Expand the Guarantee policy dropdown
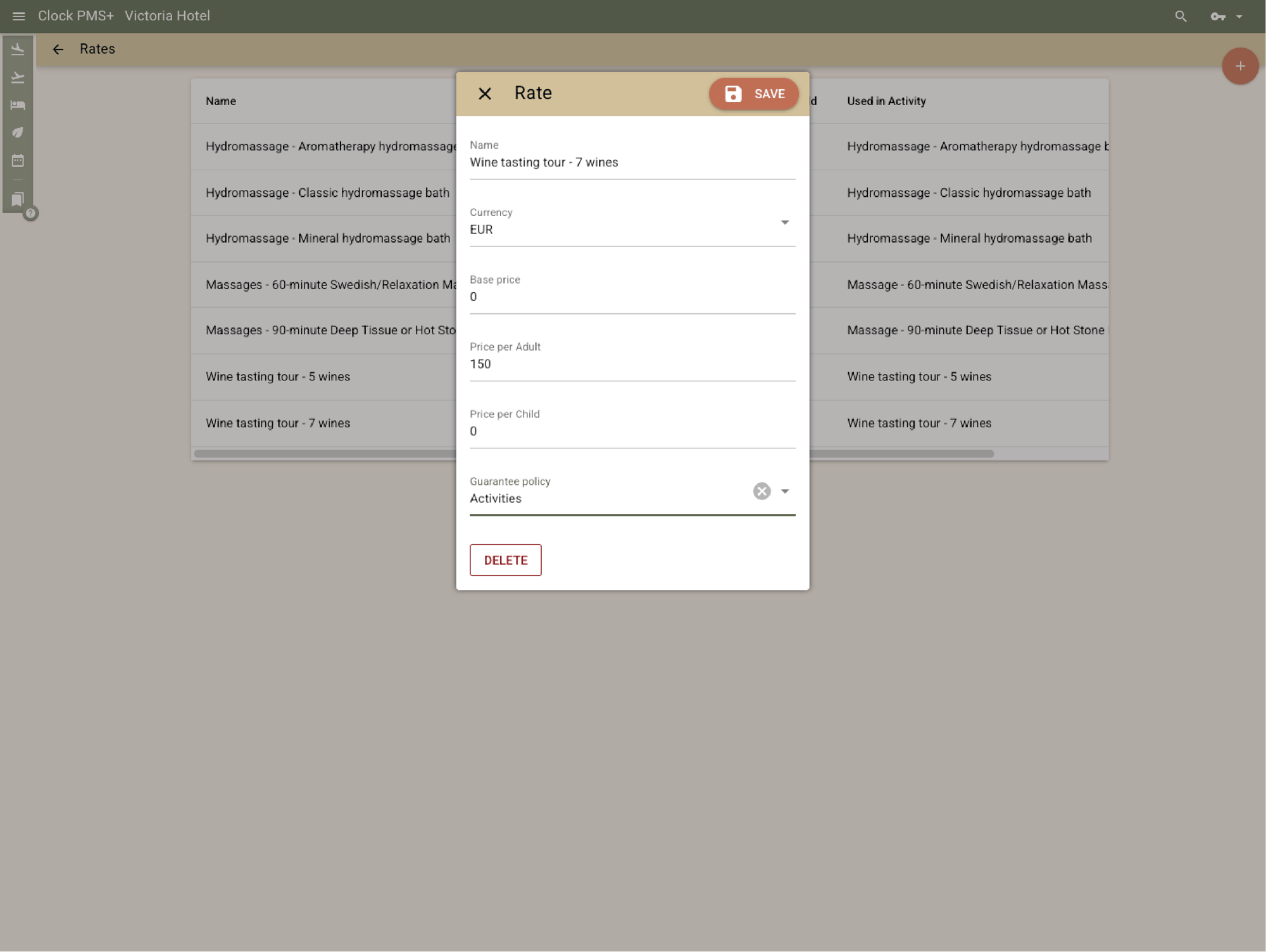 pos(785,491)
